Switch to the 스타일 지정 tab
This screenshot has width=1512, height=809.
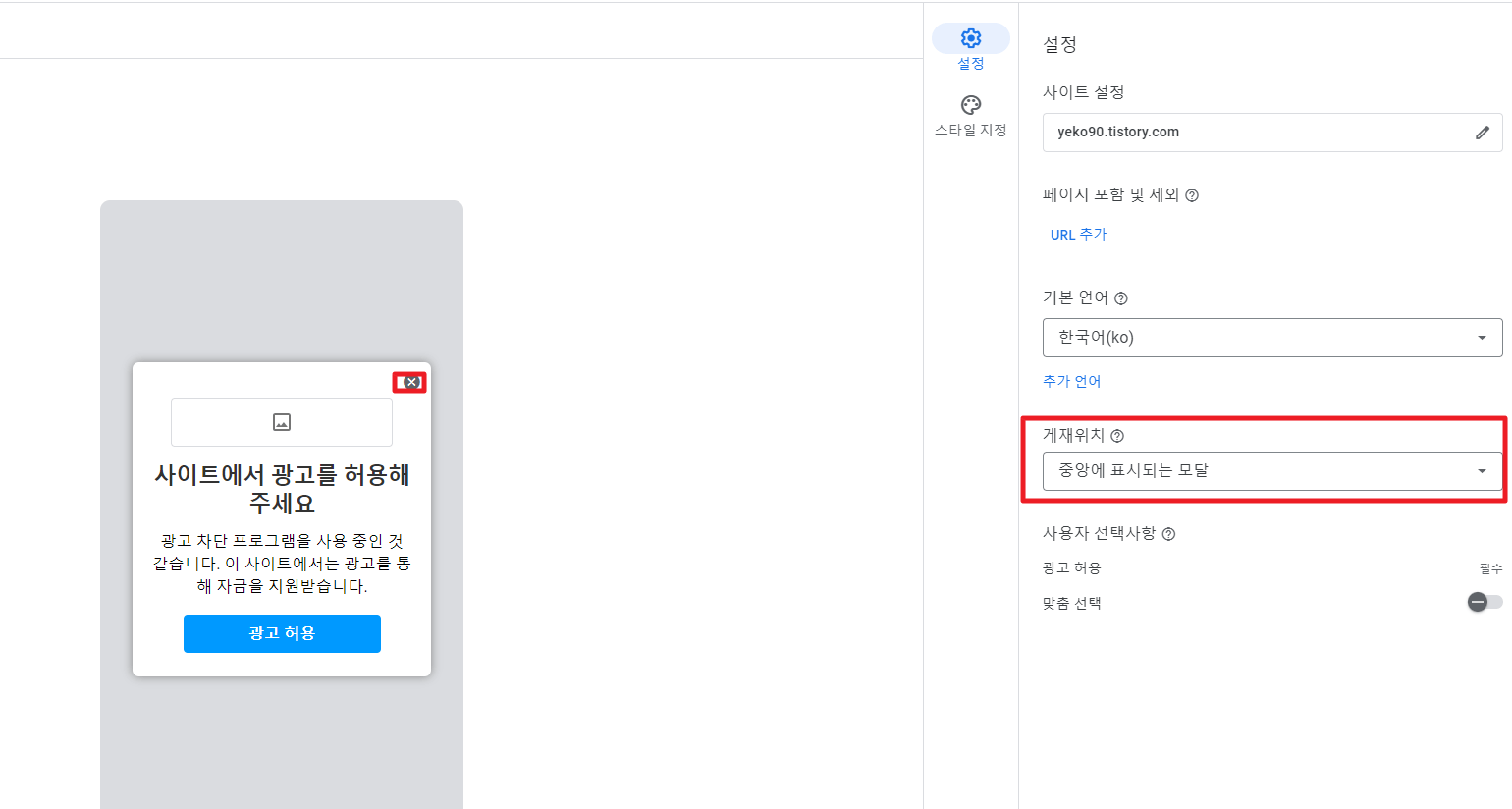[x=970, y=114]
